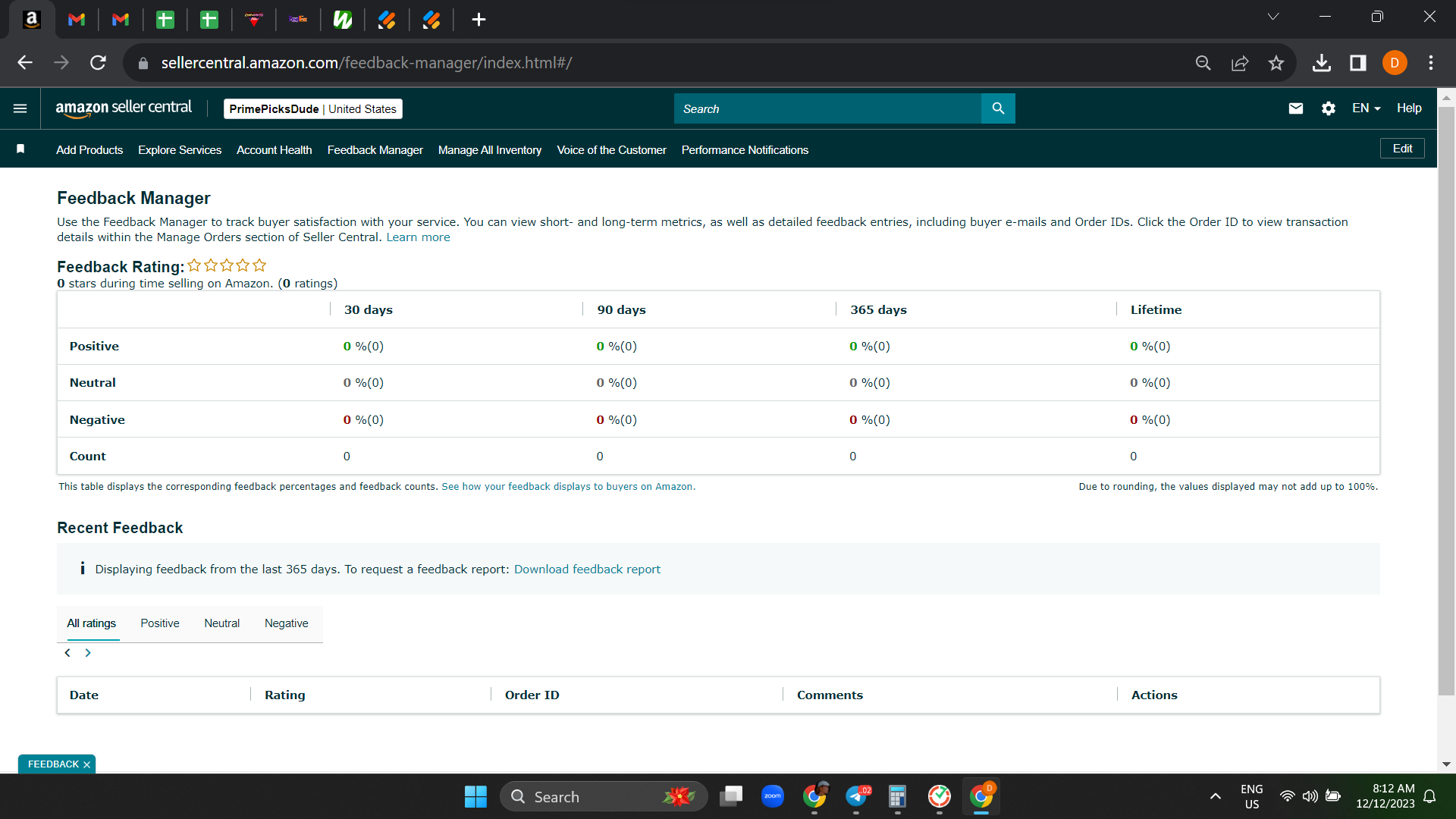Image resolution: width=1456 pixels, height=819 pixels.
Task: Click the ENG US language indicator
Action: (1251, 796)
